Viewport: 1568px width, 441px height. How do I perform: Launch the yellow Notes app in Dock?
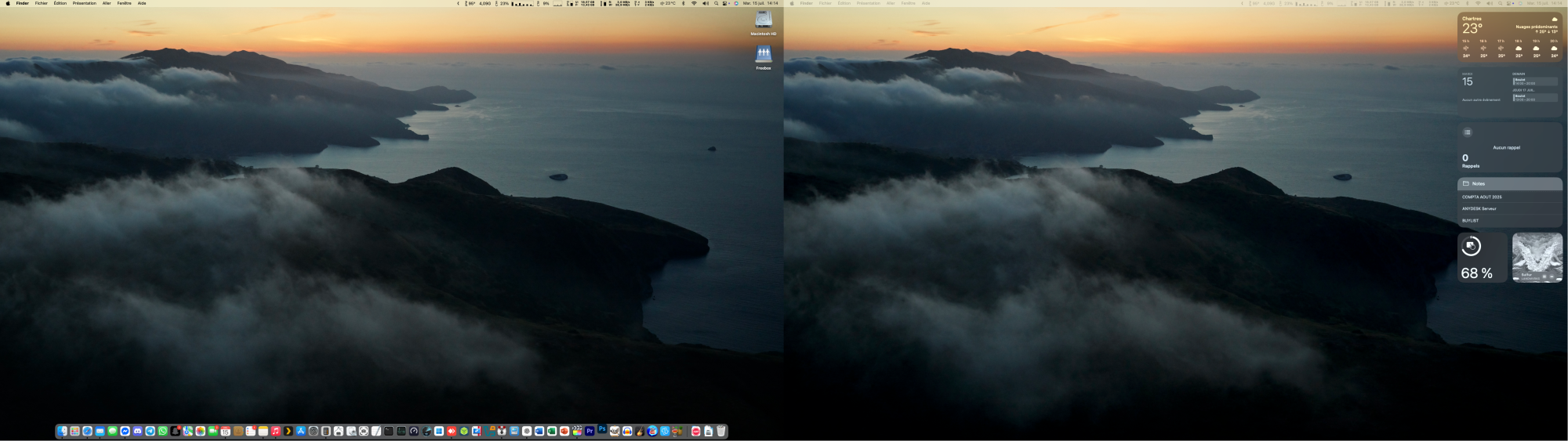pyautogui.click(x=263, y=431)
